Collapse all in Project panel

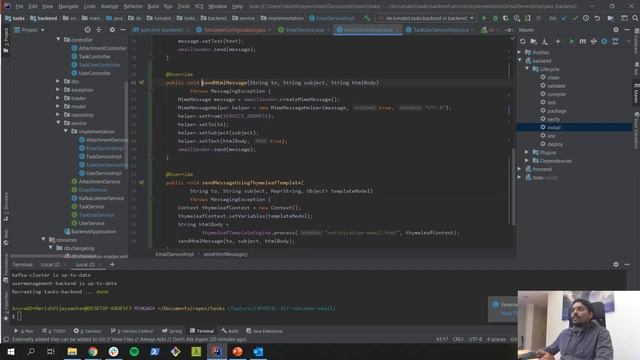99,30
